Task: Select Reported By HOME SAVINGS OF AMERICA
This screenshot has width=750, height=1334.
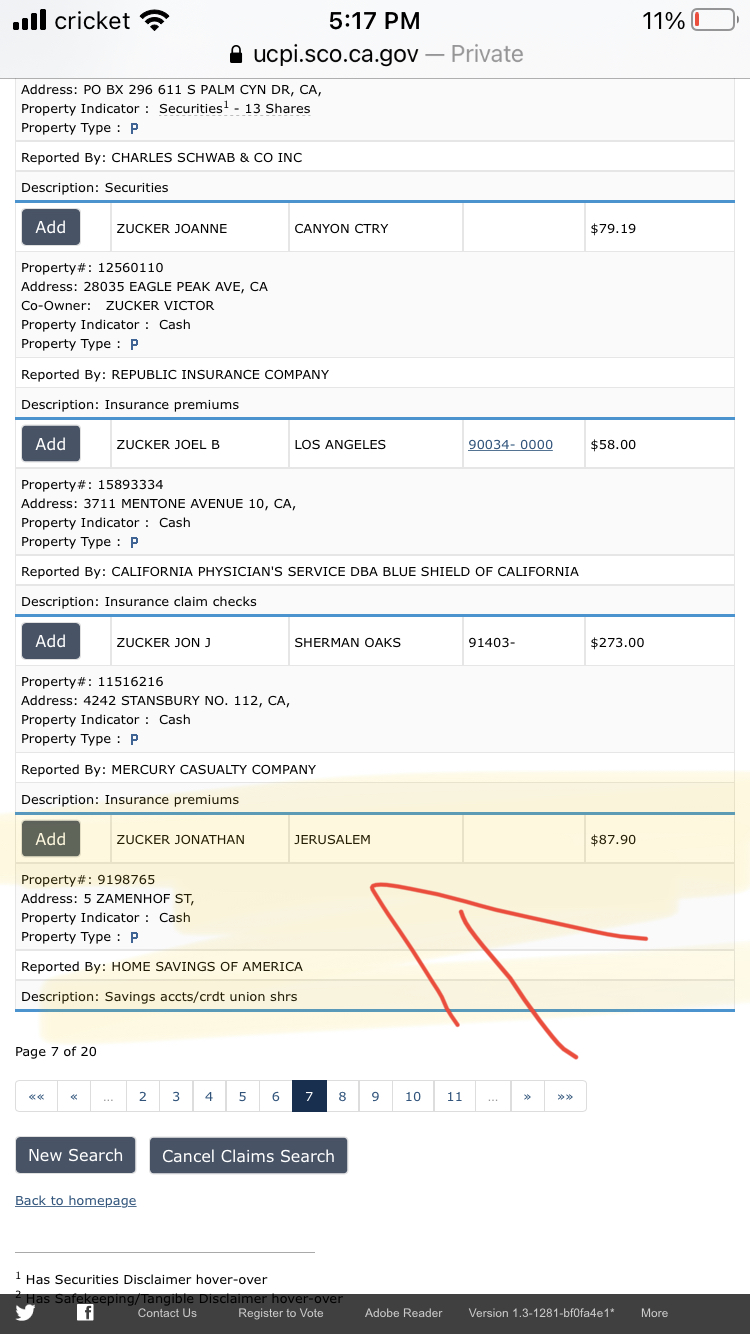Action: (162, 967)
